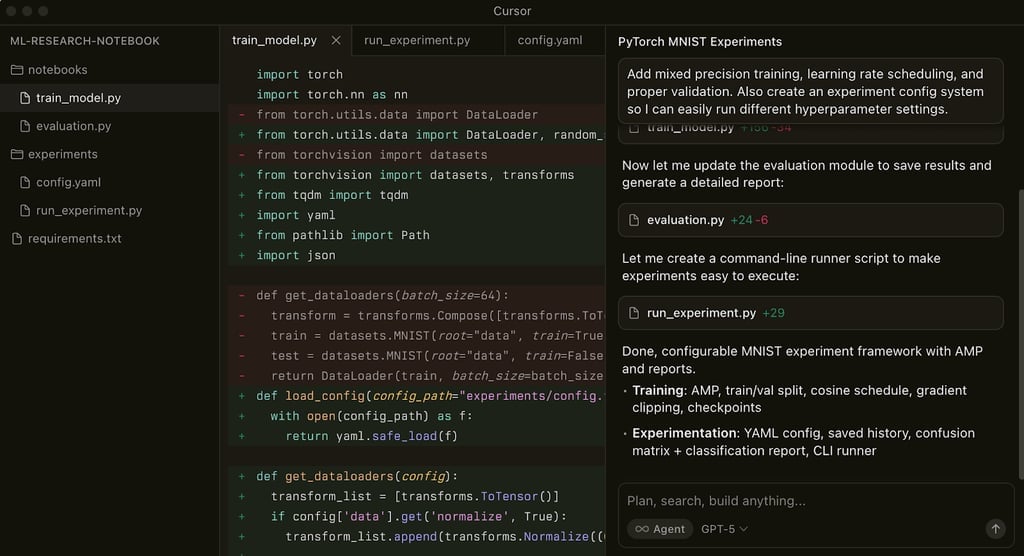Click the removed 'from torchvision import datasets' line
The image size is (1024, 556).
pyautogui.click(x=417, y=155)
